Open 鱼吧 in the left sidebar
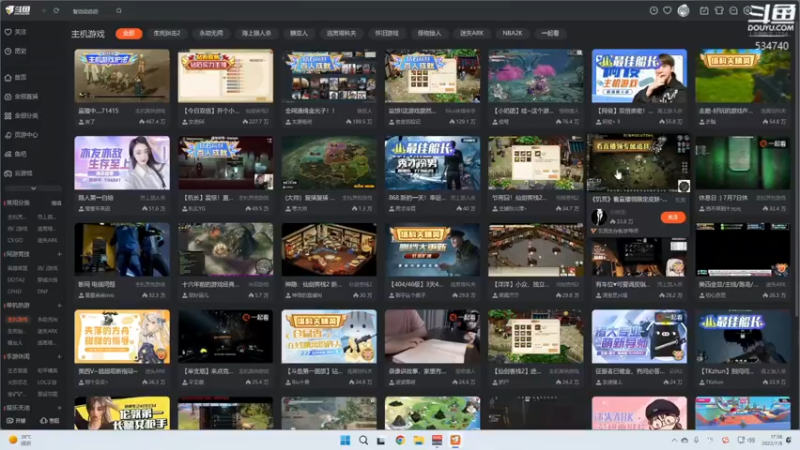This screenshot has width=800, height=450. [16, 154]
